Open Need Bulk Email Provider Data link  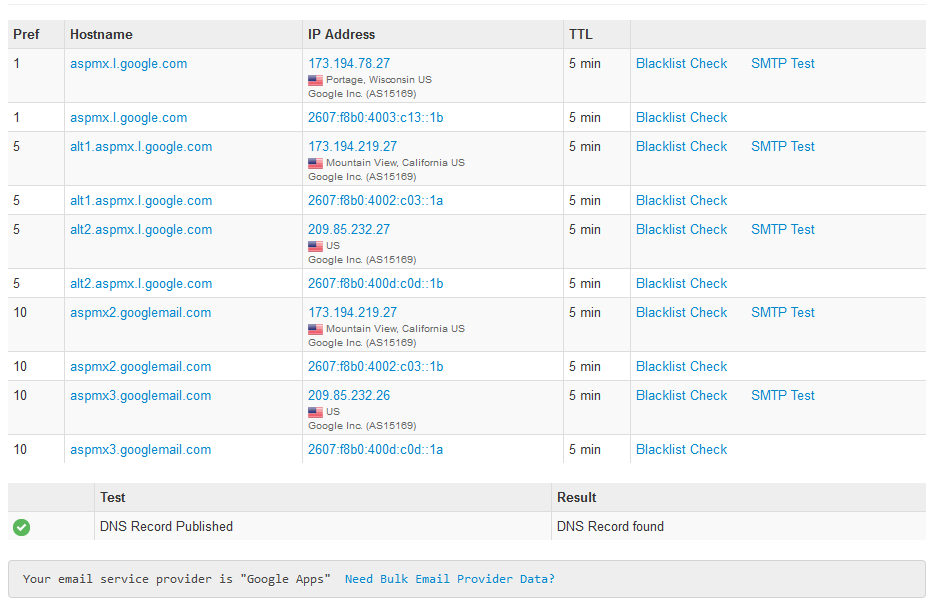pyautogui.click(x=449, y=579)
